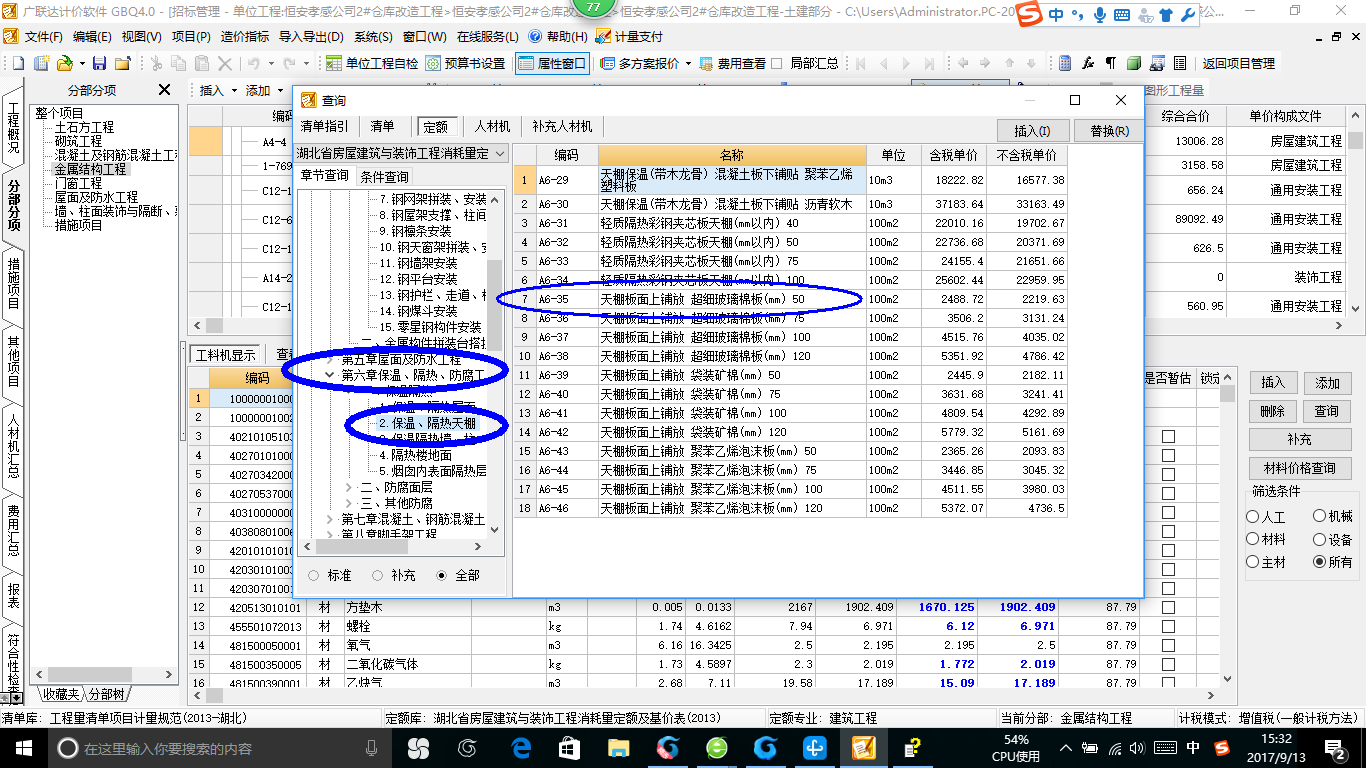This screenshot has width=1366, height=768.
Task: Switch to 人材机 tab in query dialog
Action: tap(492, 127)
